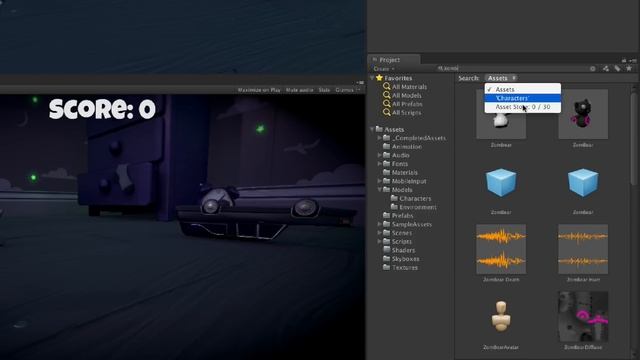Screen dimensions: 640x360
Task: Collapse the Favorites group
Action: [x=372, y=78]
